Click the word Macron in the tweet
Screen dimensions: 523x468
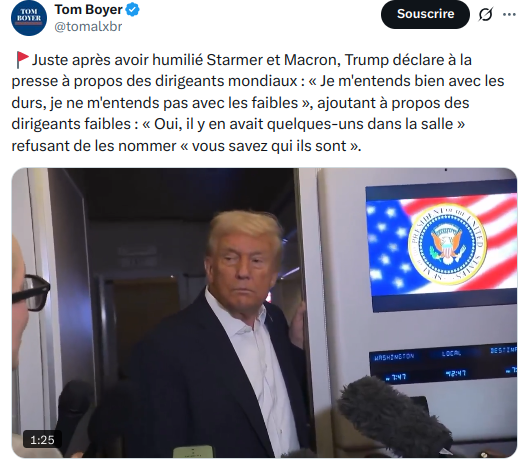313,60
